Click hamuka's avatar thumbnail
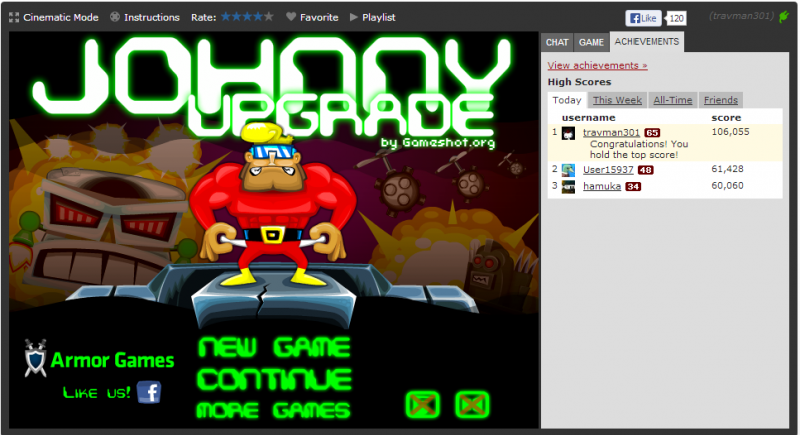This screenshot has width=800, height=435. click(568, 187)
